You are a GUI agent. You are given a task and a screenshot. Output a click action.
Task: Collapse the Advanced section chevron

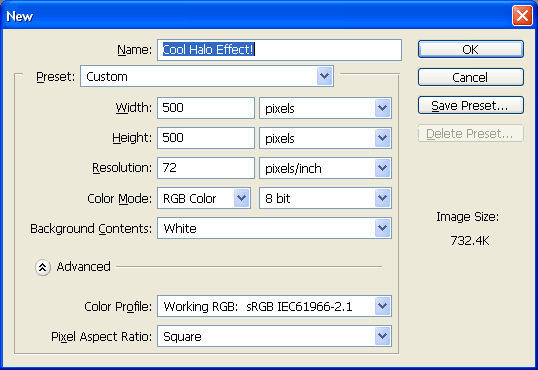pos(43,267)
